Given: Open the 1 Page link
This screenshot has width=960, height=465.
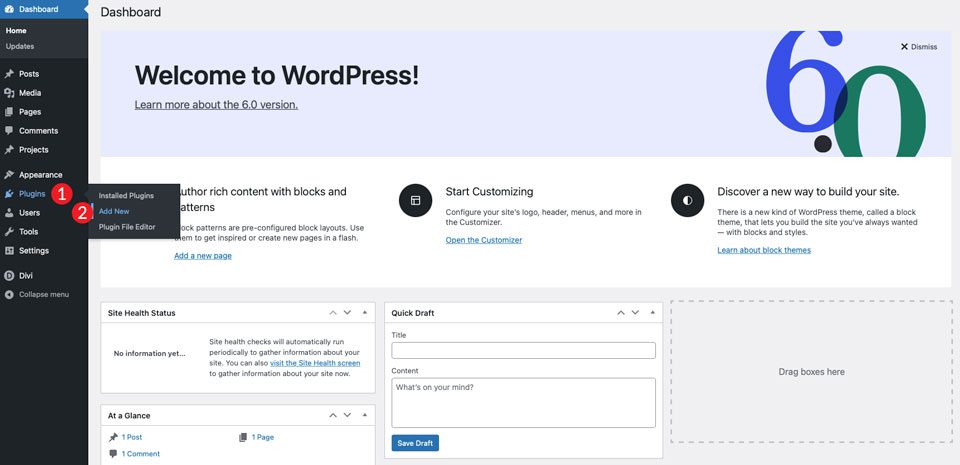Looking at the screenshot, I should point(262,437).
